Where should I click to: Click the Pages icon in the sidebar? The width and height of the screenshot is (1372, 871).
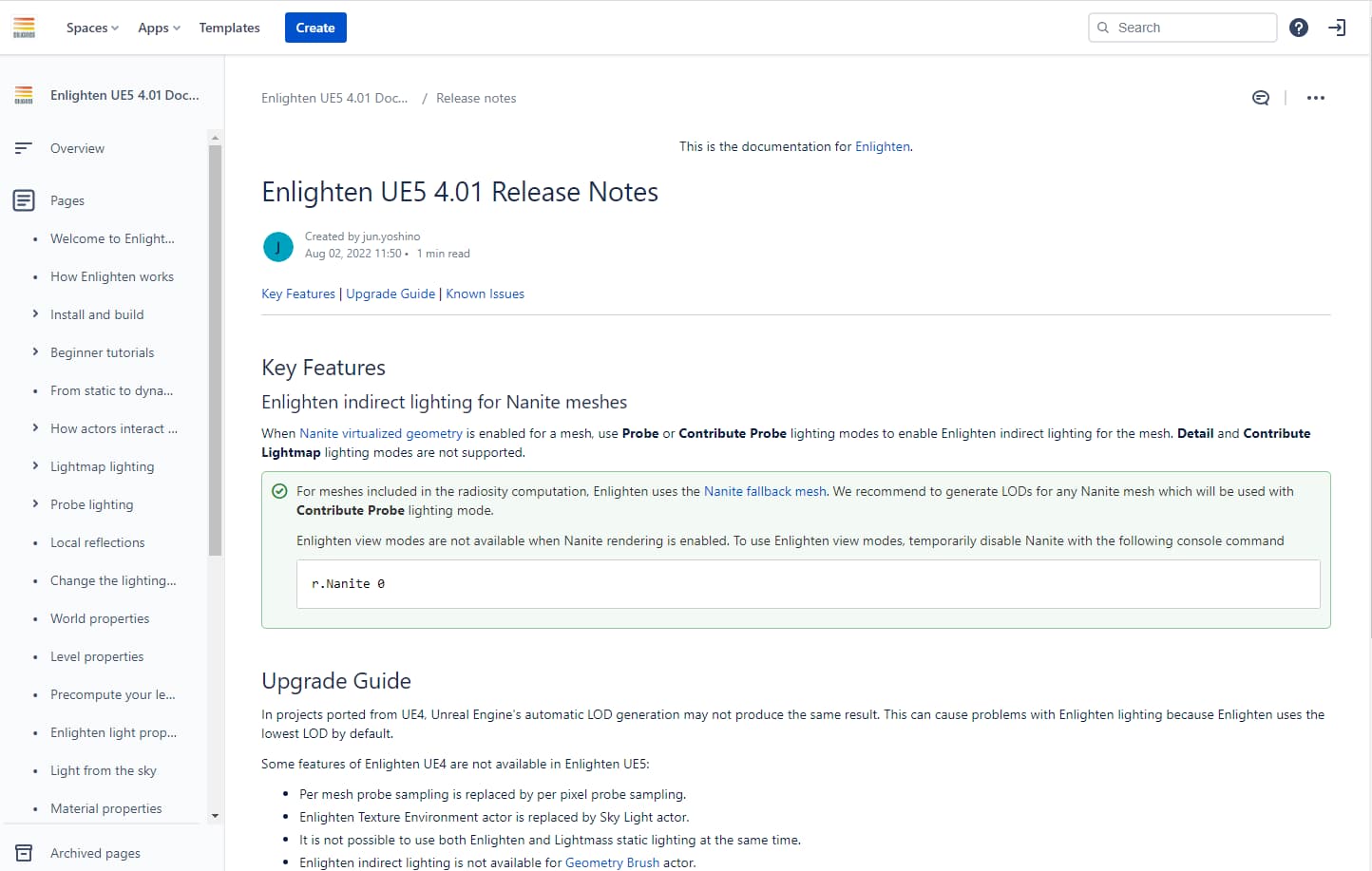click(23, 200)
